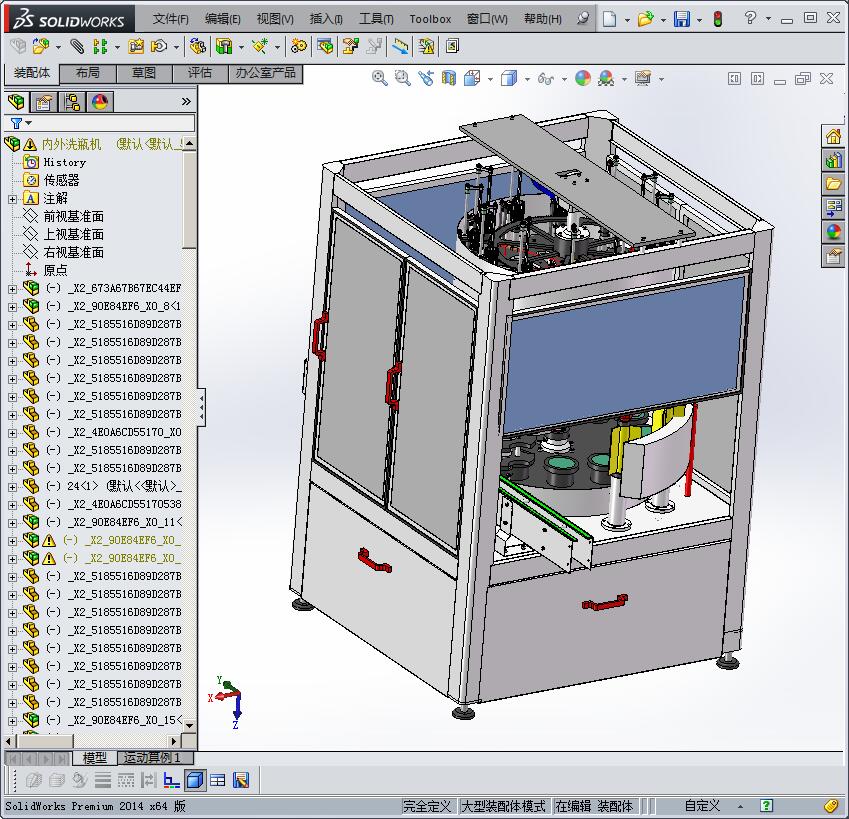The width and height of the screenshot is (849, 819).
Task: Click the Smart Fasteners icon
Action: [x=135, y=47]
